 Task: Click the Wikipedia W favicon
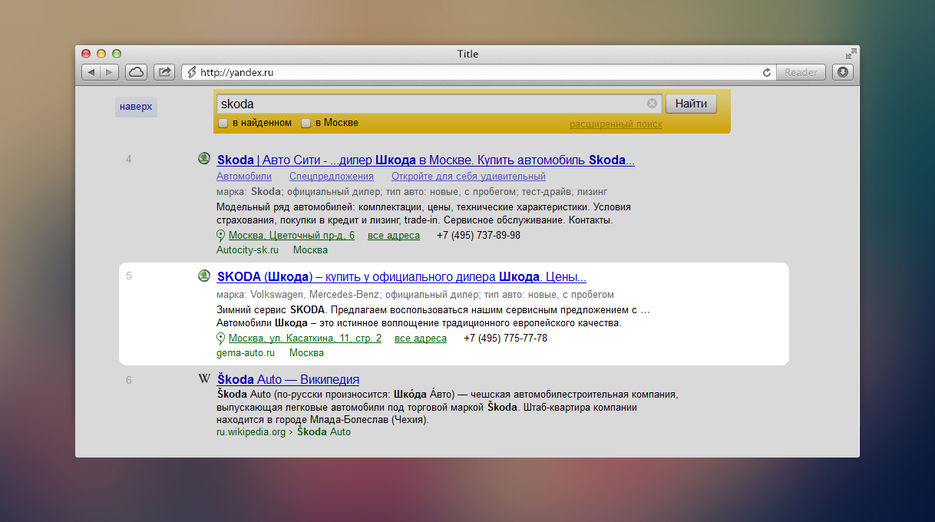pos(204,378)
